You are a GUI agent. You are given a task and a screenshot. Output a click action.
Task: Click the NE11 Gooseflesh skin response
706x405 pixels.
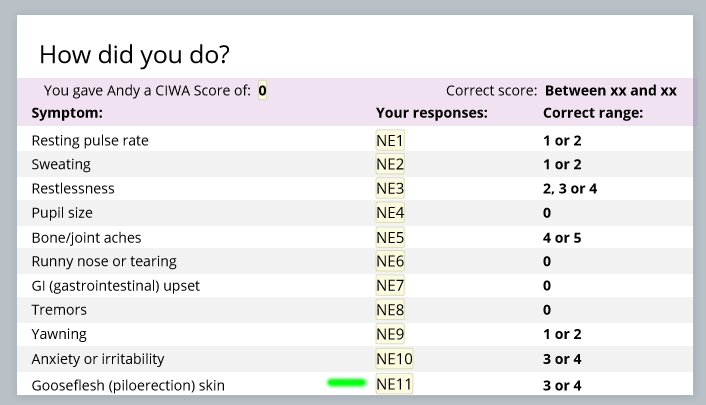394,384
